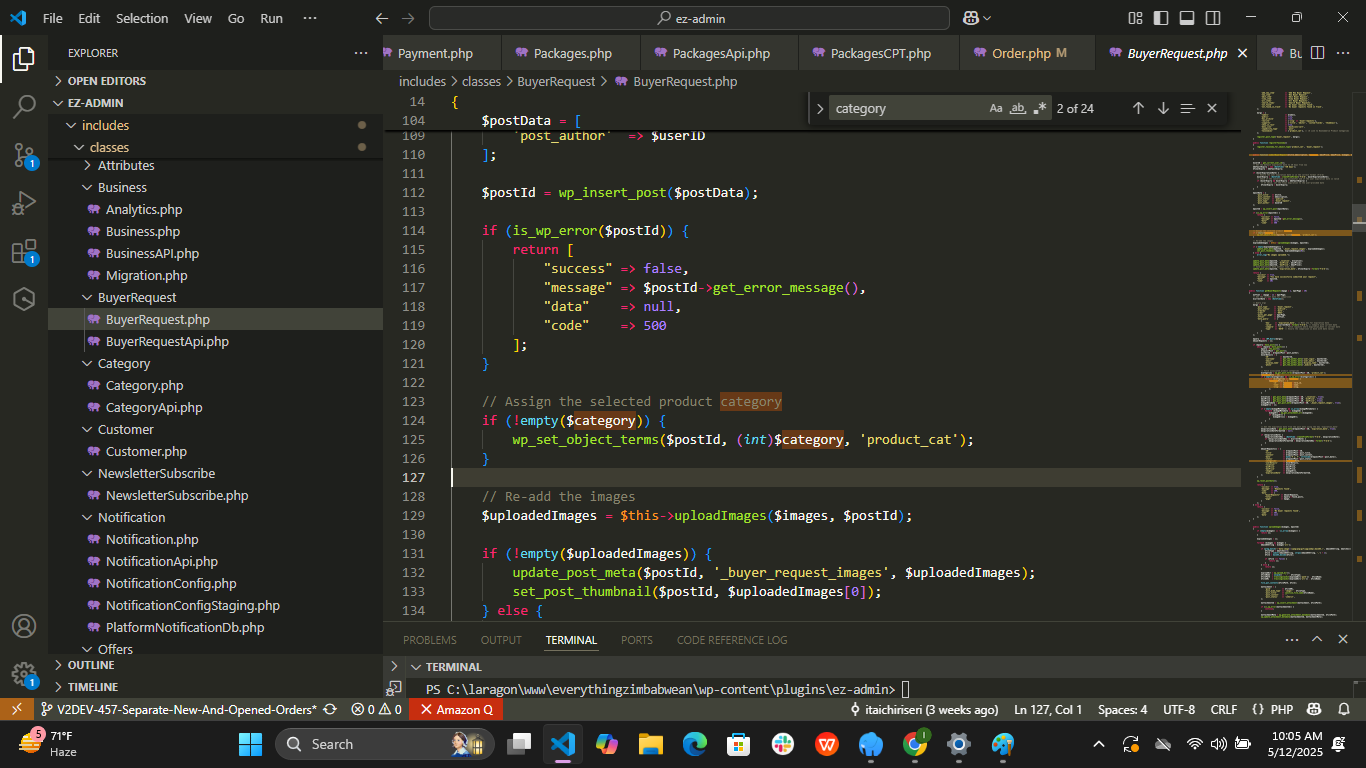Viewport: 1366px width, 768px height.
Task: Expand the Attributes folder in explorer
Action: click(125, 166)
